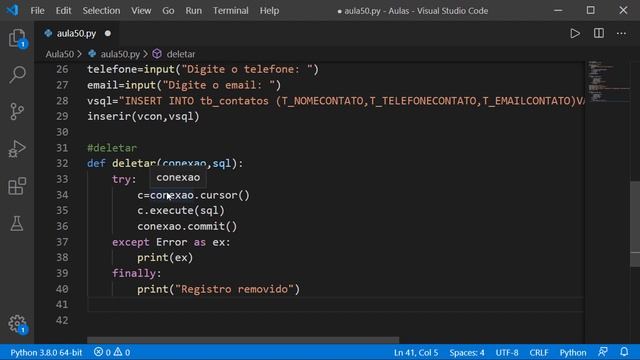The image size is (640, 360).
Task: Select Python 3.8.0 64-bit interpreter
Action: 46,352
